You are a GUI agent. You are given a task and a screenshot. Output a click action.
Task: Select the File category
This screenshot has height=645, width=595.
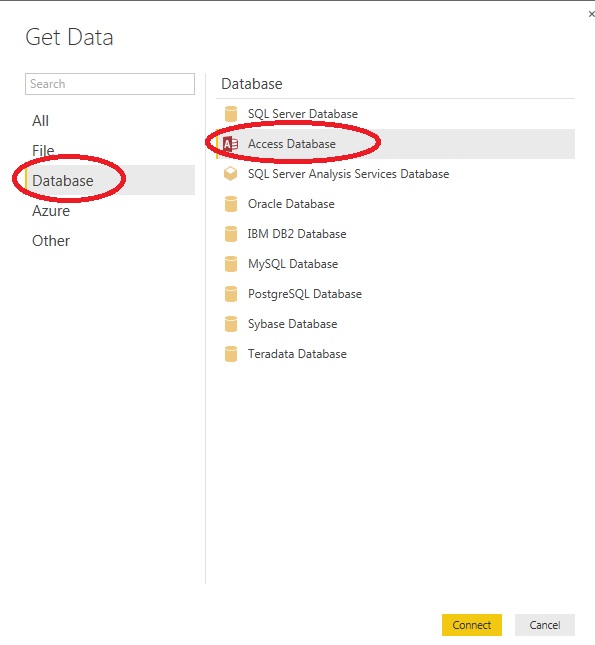click(x=43, y=151)
